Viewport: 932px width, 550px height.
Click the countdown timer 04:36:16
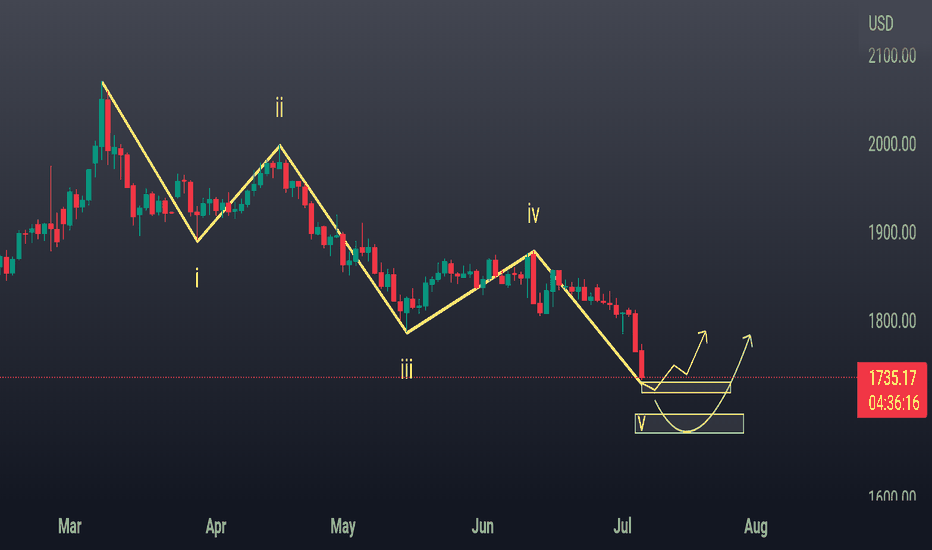click(894, 403)
